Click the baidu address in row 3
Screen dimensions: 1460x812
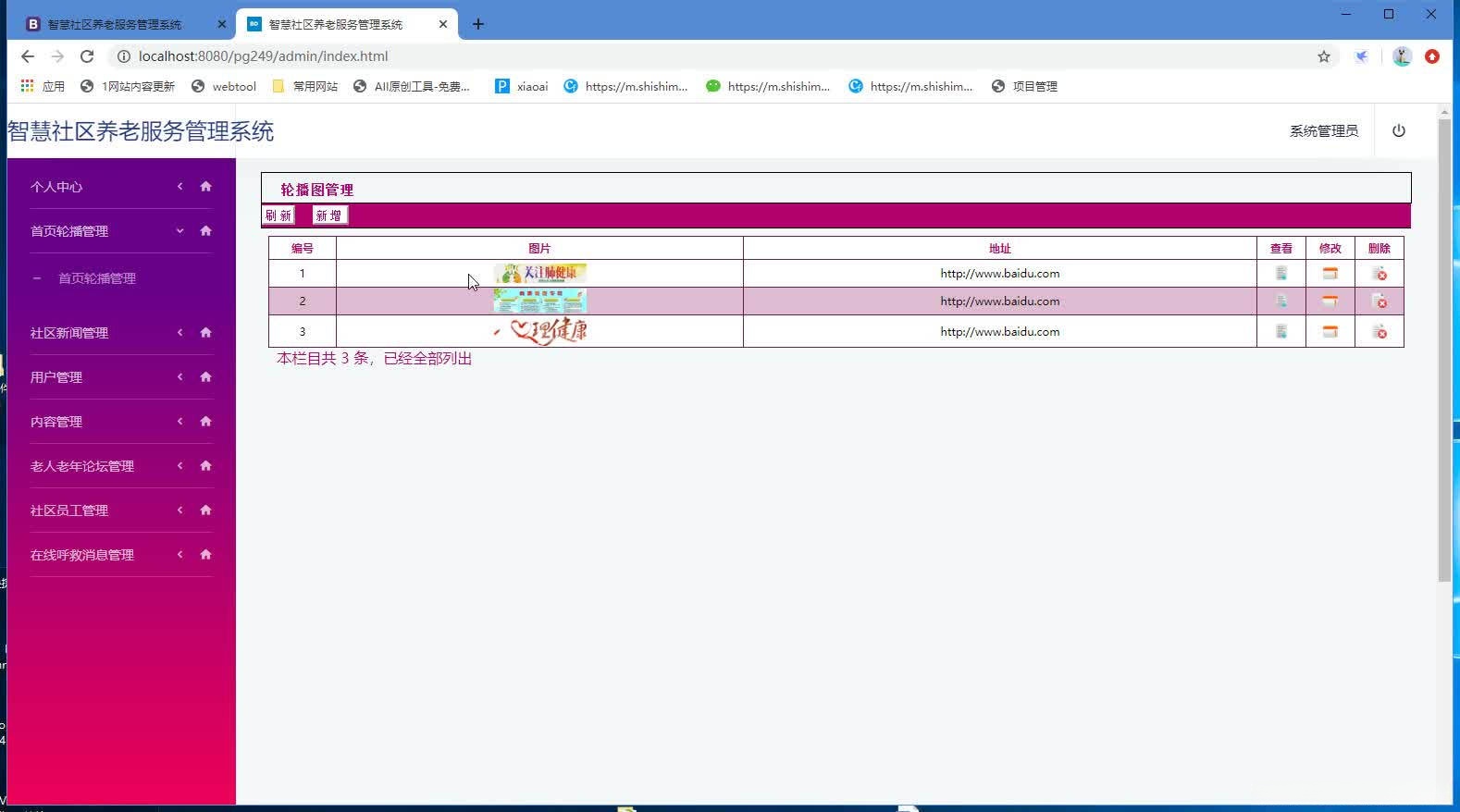[1000, 332]
